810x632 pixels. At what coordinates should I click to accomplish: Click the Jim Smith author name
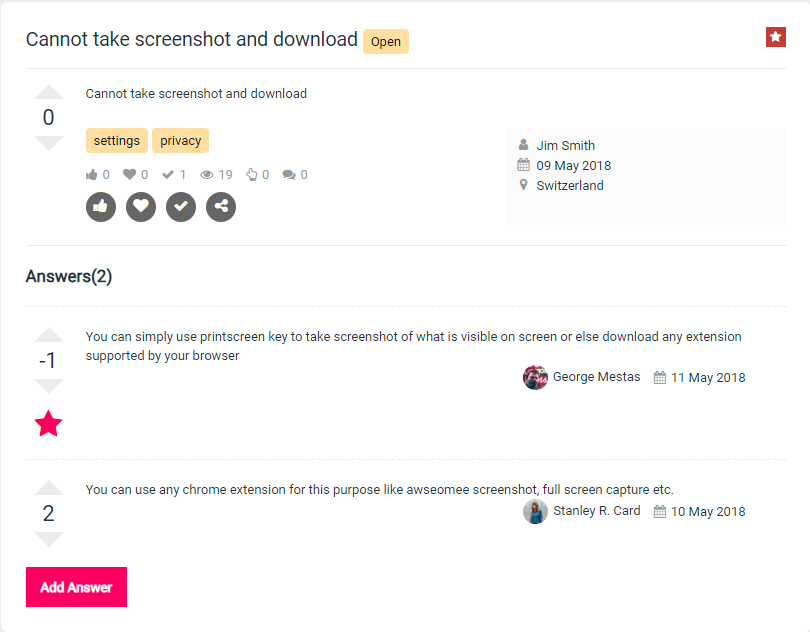tap(565, 146)
